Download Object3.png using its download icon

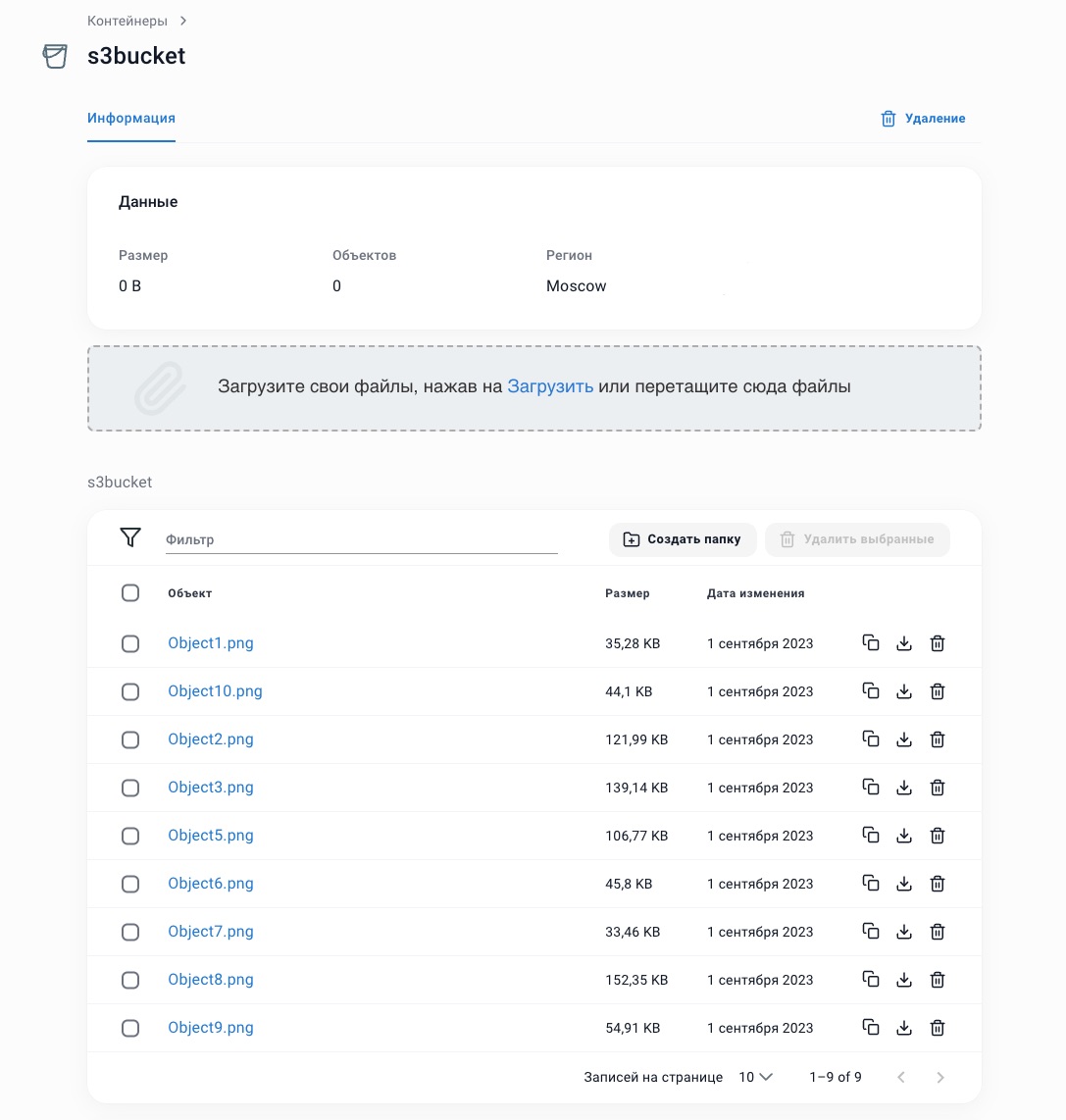[904, 788]
